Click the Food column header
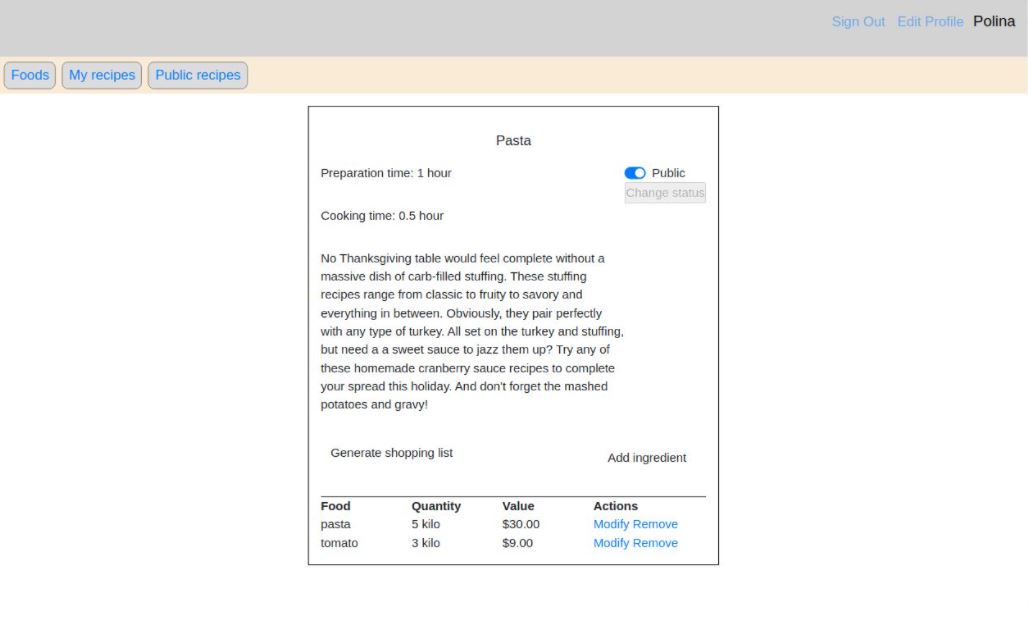 (x=334, y=505)
